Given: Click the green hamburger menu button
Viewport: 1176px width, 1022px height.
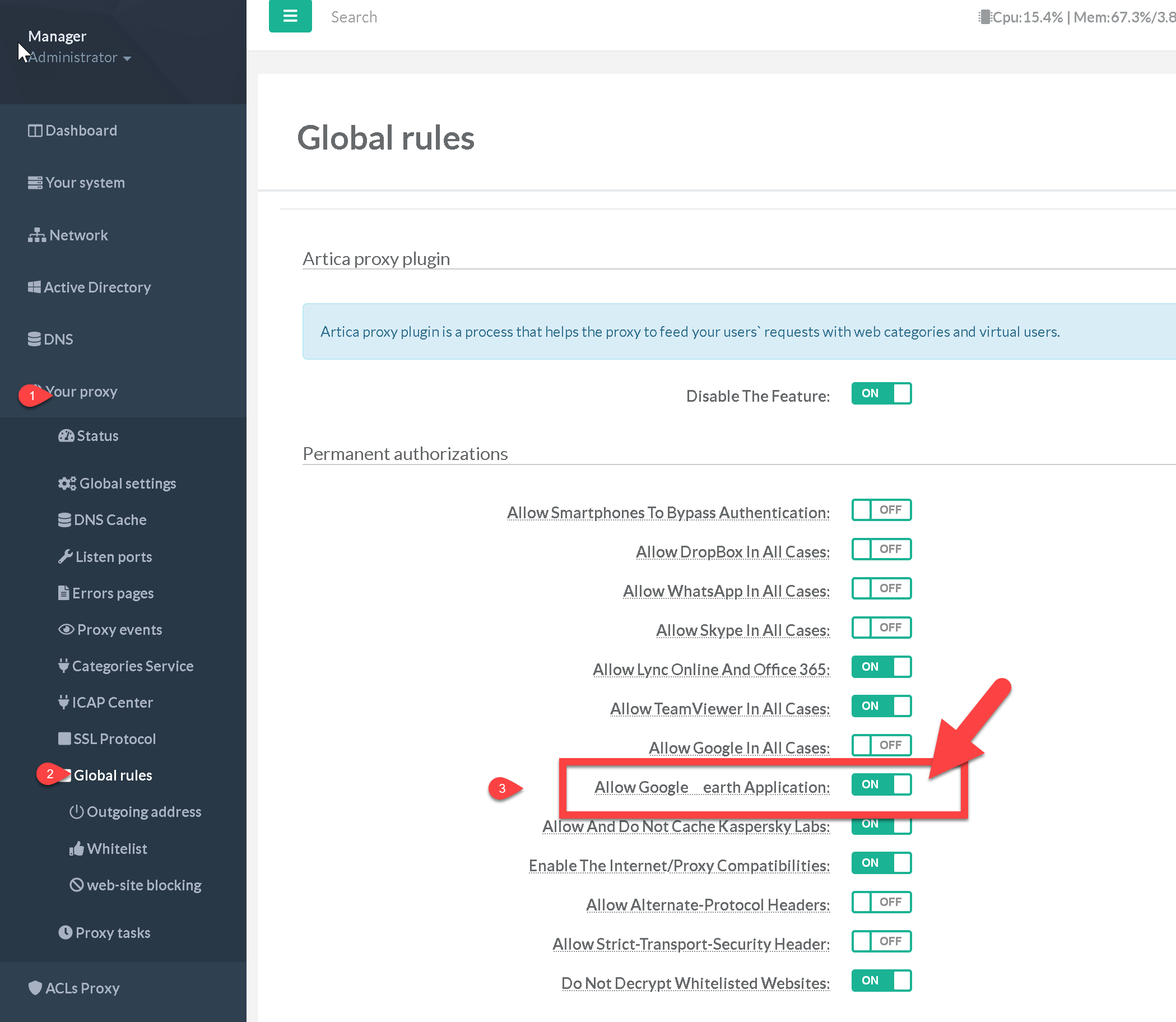Looking at the screenshot, I should click(290, 16).
